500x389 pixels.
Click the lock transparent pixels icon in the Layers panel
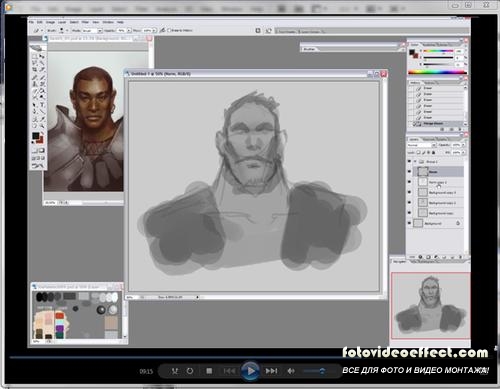[419, 152]
